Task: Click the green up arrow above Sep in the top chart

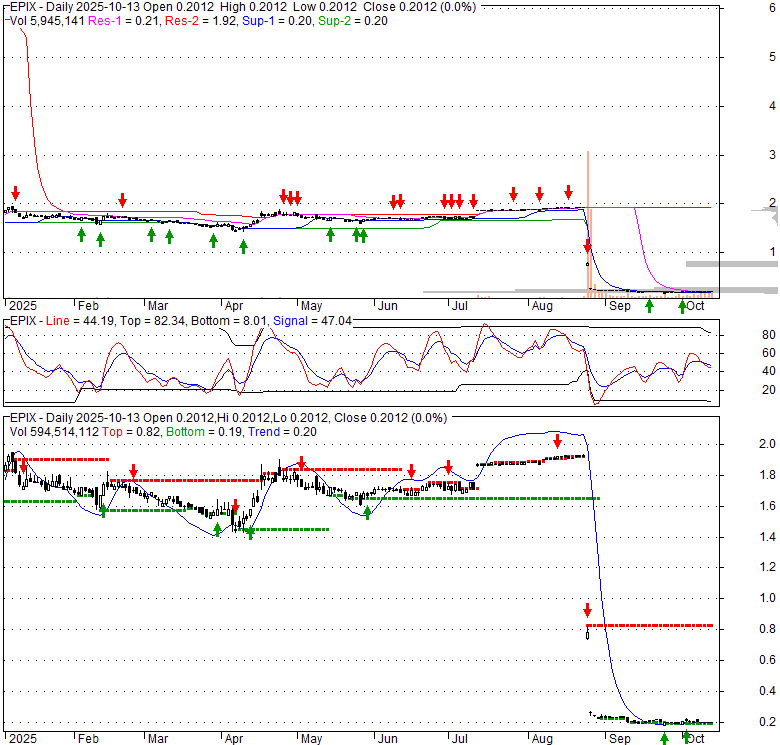Action: pyautogui.click(x=649, y=305)
